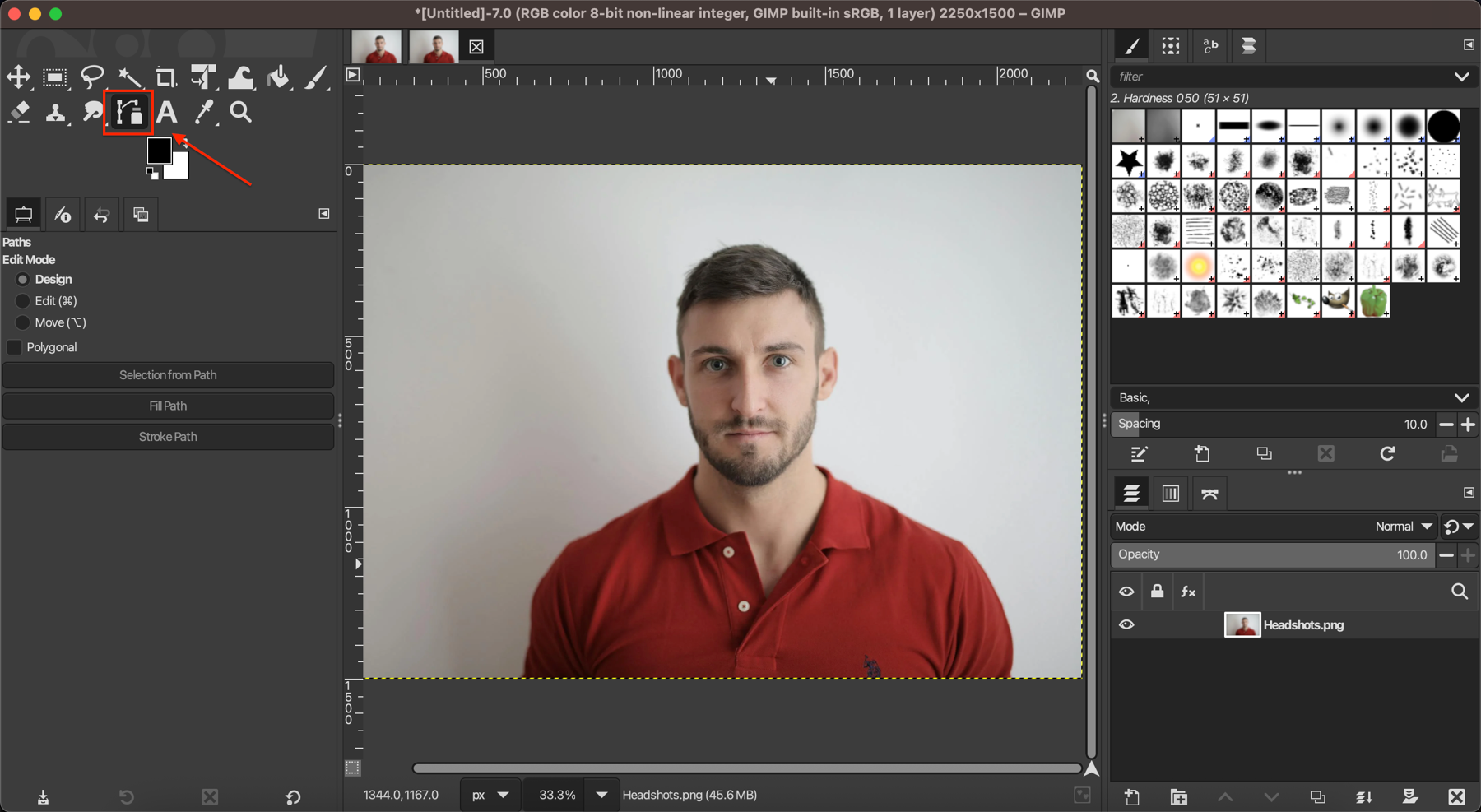This screenshot has width=1481, height=812.
Task: Expand the Basic brush preset dropdown
Action: click(x=1460, y=398)
